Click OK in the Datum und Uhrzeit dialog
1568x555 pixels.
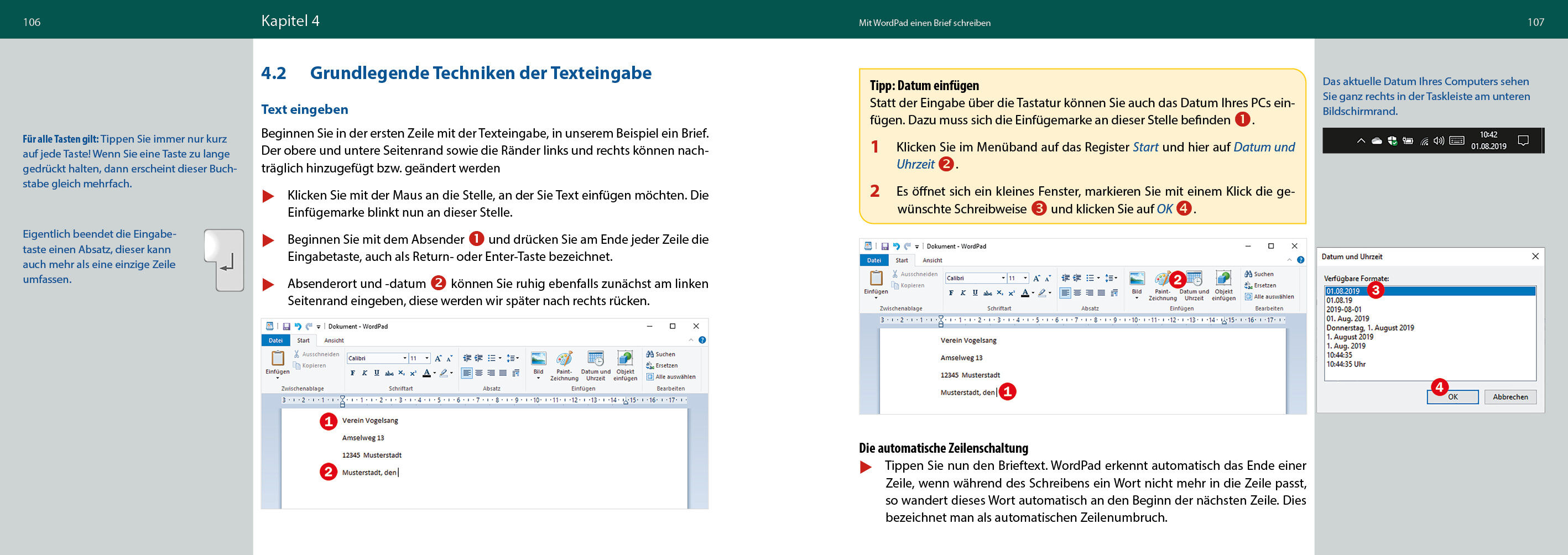click(x=1452, y=397)
